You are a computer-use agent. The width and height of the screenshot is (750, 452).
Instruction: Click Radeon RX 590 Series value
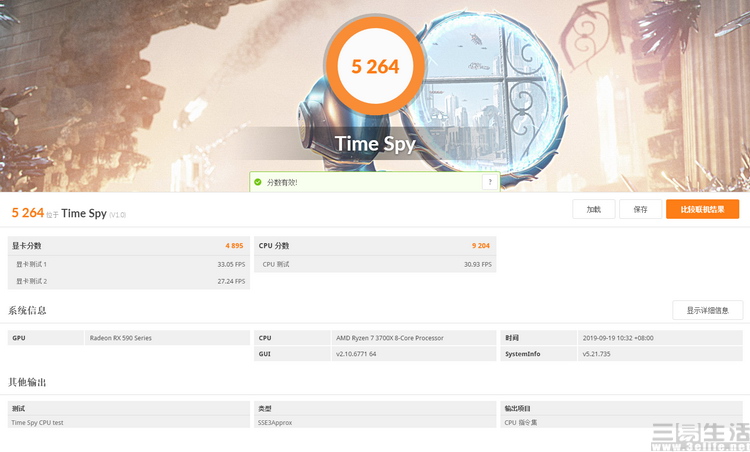click(121, 338)
